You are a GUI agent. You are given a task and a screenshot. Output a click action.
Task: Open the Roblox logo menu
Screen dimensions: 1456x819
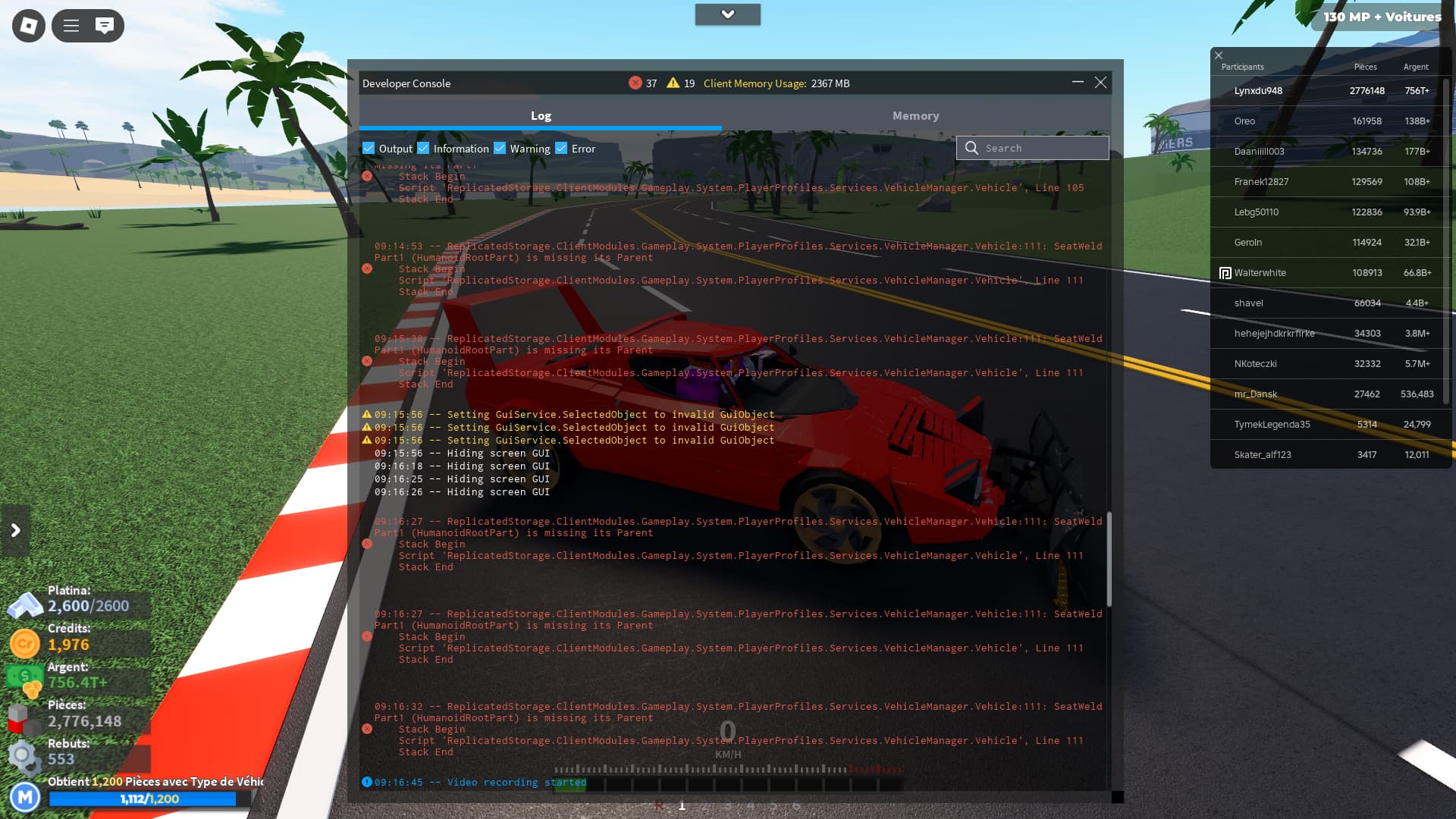coord(29,26)
